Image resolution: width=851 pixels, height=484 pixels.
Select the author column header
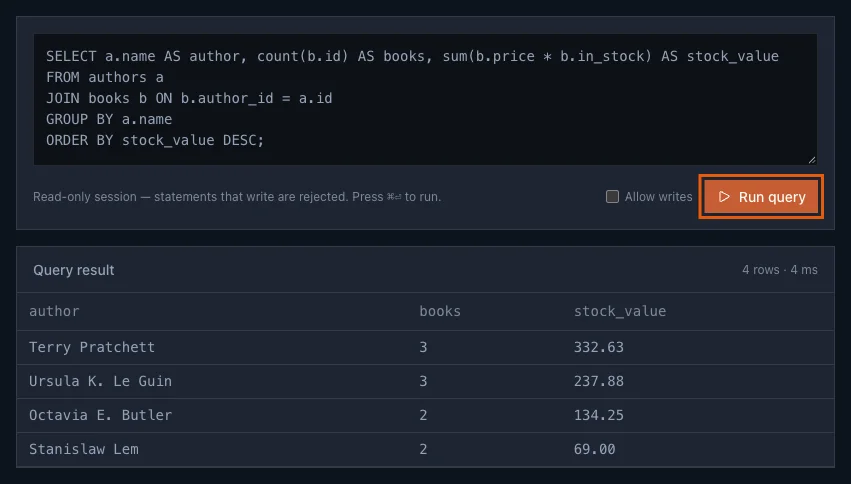(x=54, y=311)
